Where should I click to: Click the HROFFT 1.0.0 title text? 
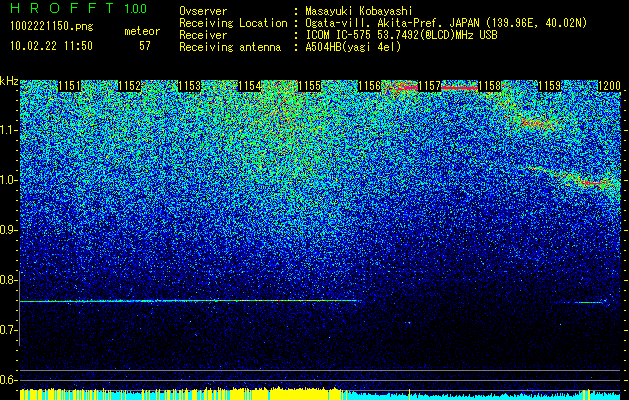tap(79, 8)
